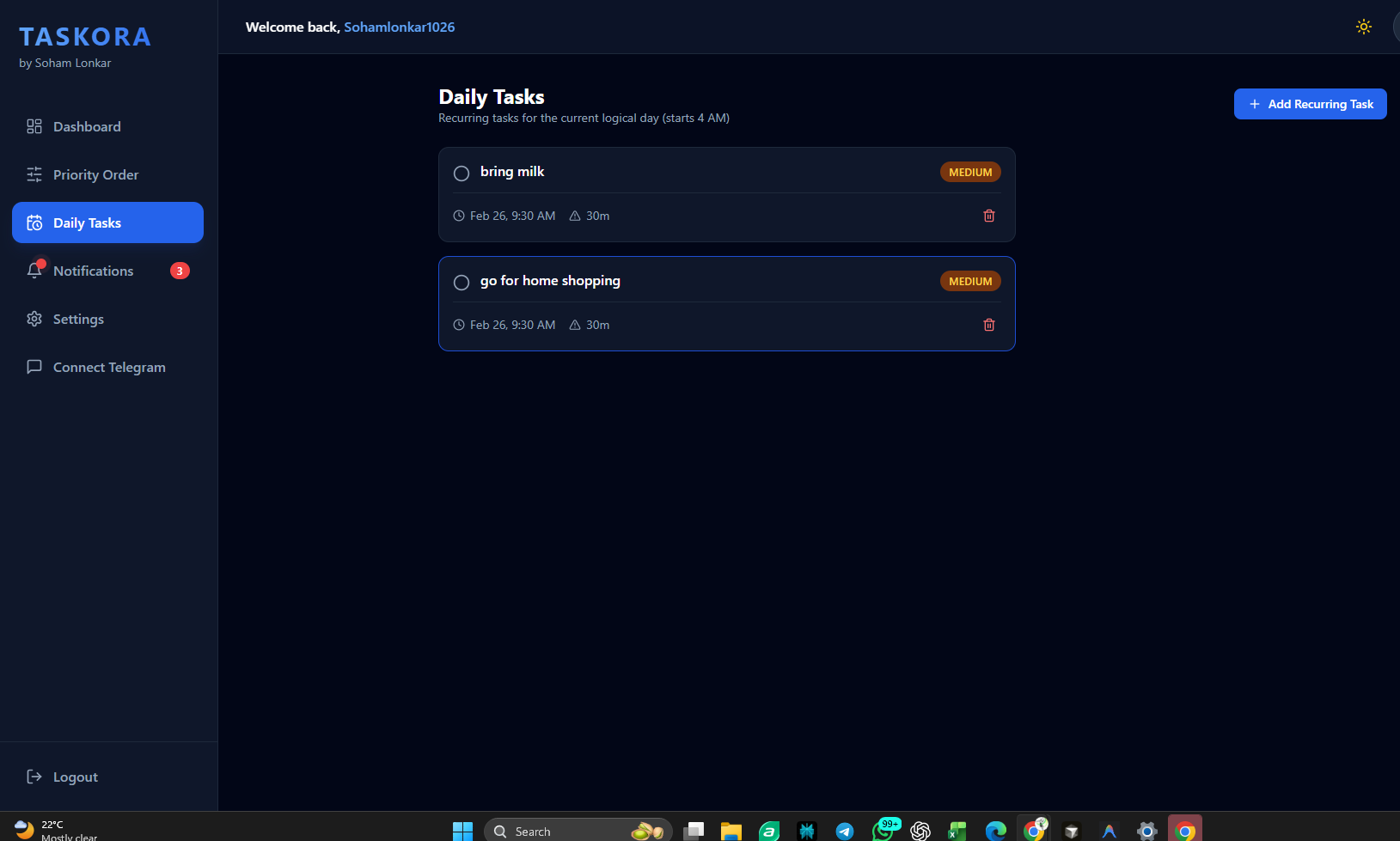This screenshot has width=1400, height=841.
Task: Toggle light theme with the sun icon
Action: pos(1364,27)
